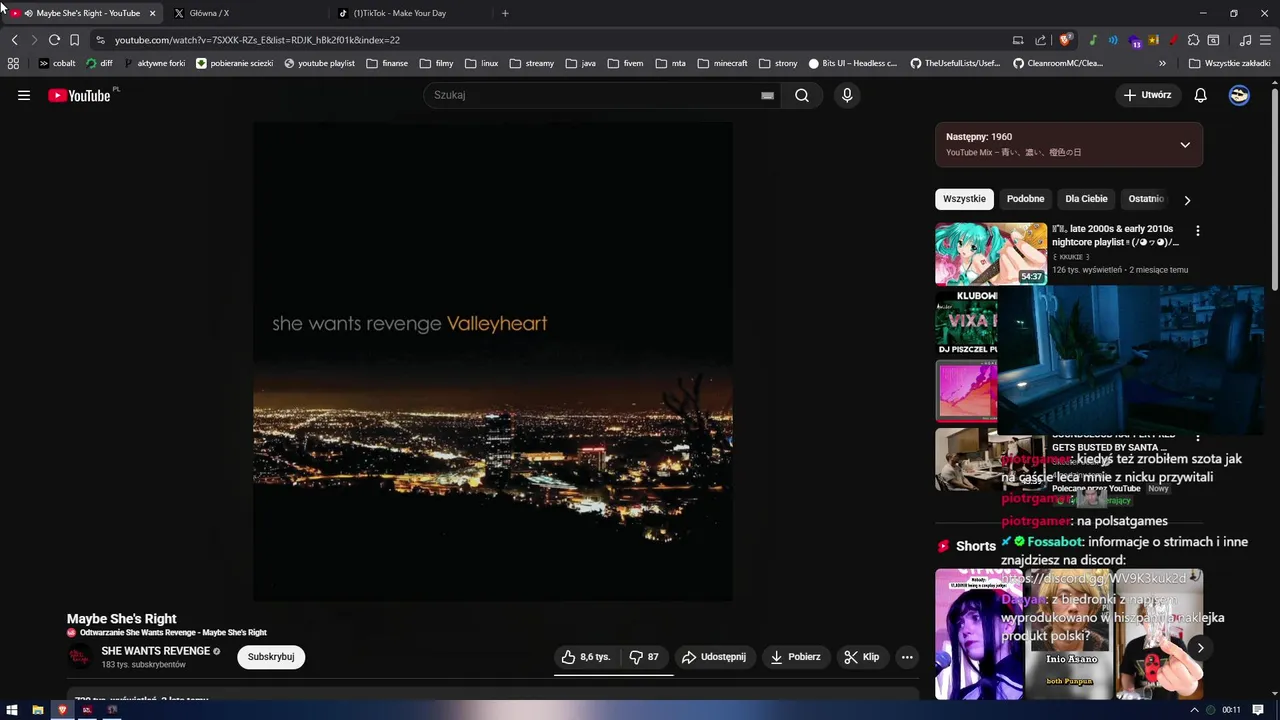Image resolution: width=1280 pixels, height=720 pixels.
Task: Bookmark this page in address bar
Action: [74, 40]
